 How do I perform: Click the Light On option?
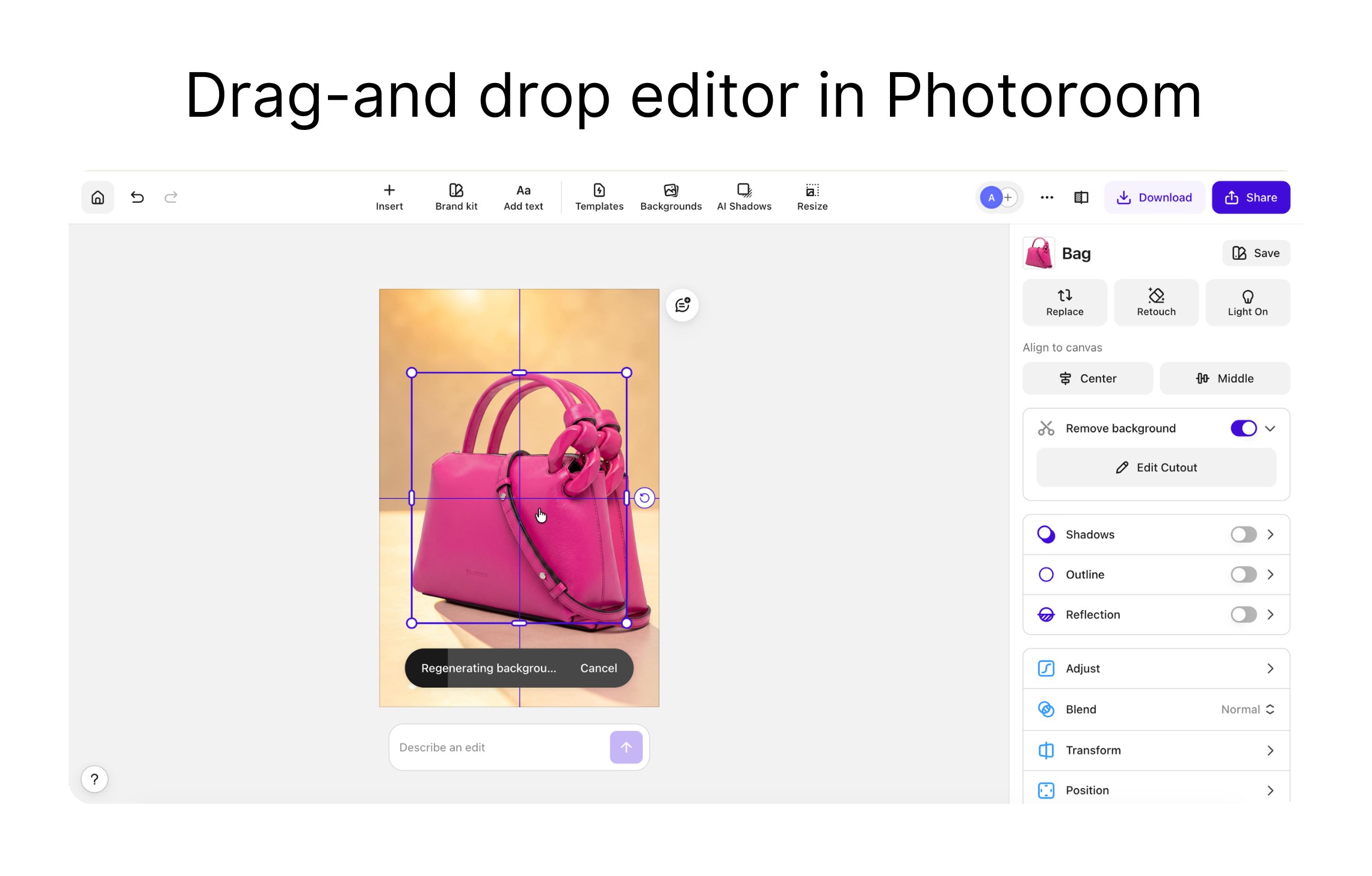[x=1247, y=303]
